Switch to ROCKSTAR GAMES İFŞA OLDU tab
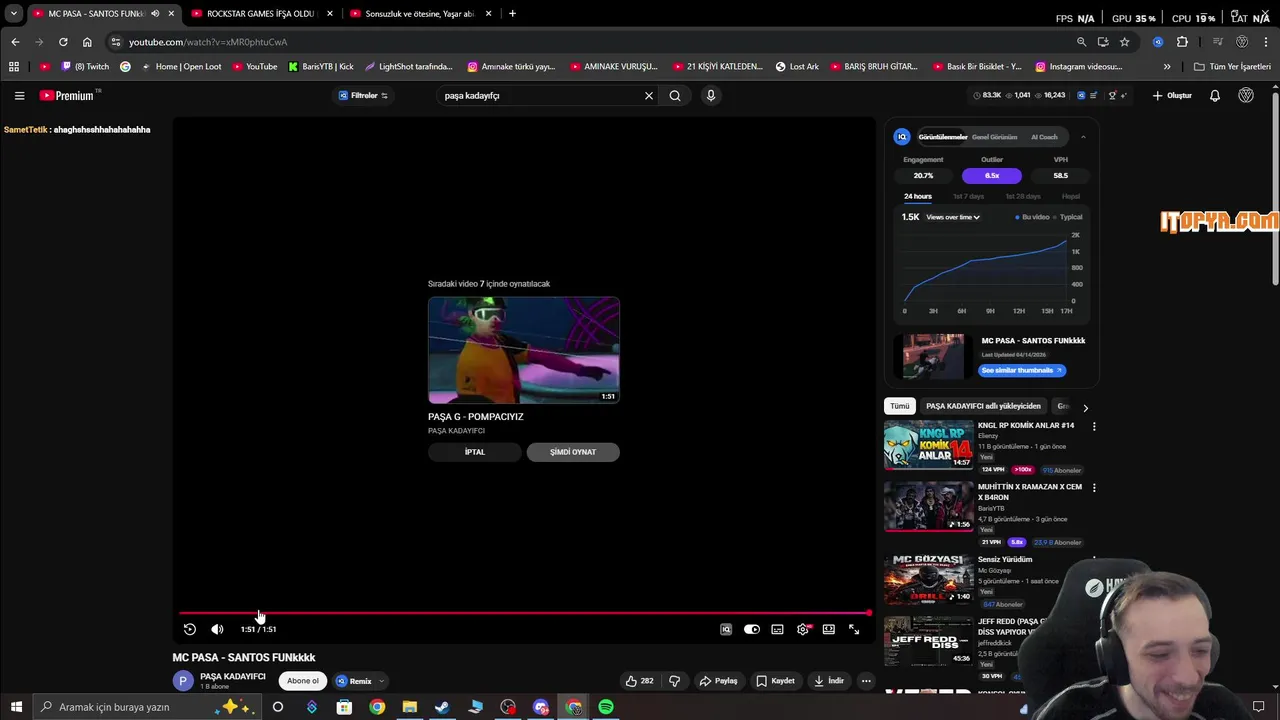This screenshot has height=720, width=1280. point(260,14)
